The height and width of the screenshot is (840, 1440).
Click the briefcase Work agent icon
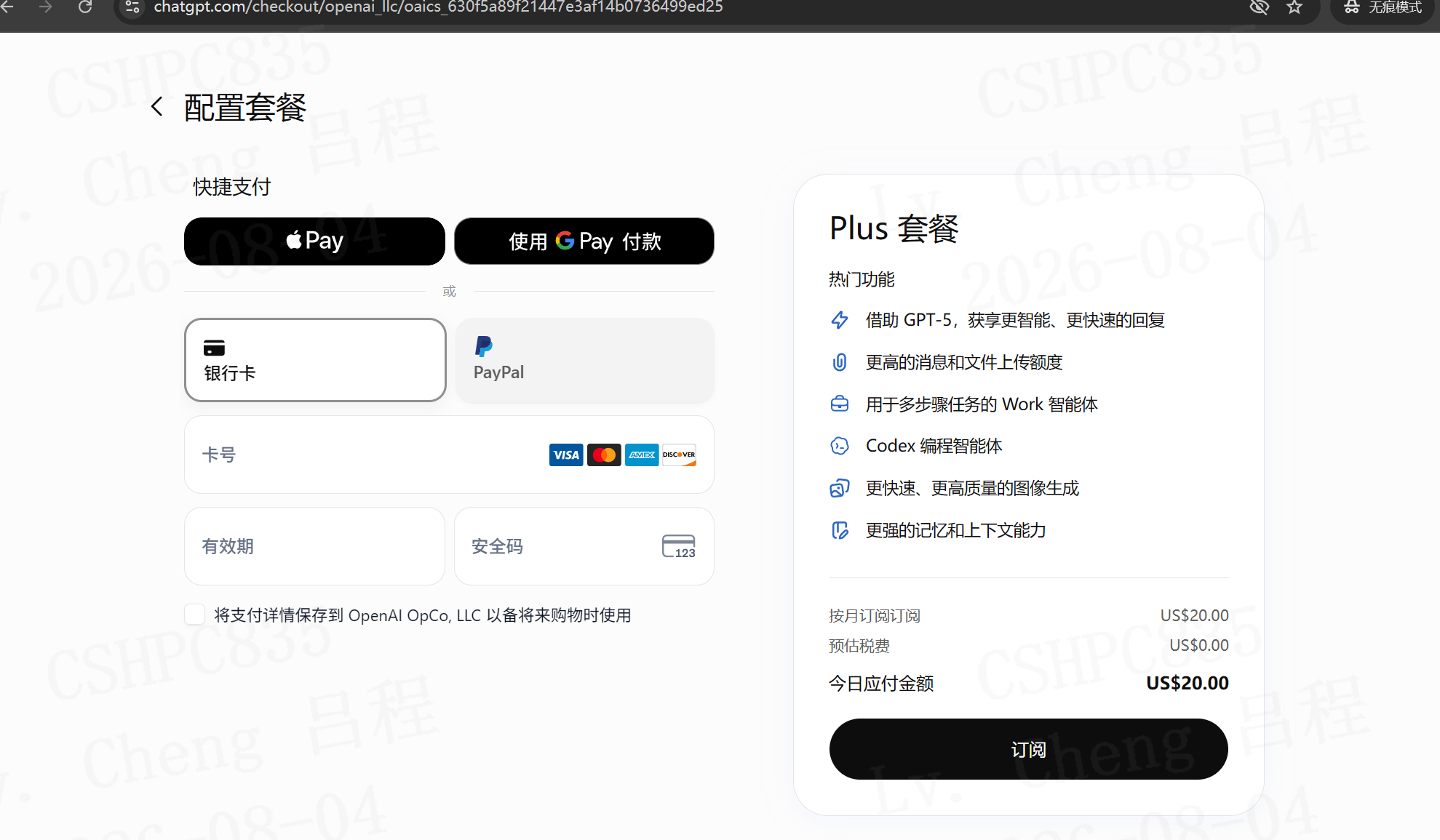pos(840,404)
